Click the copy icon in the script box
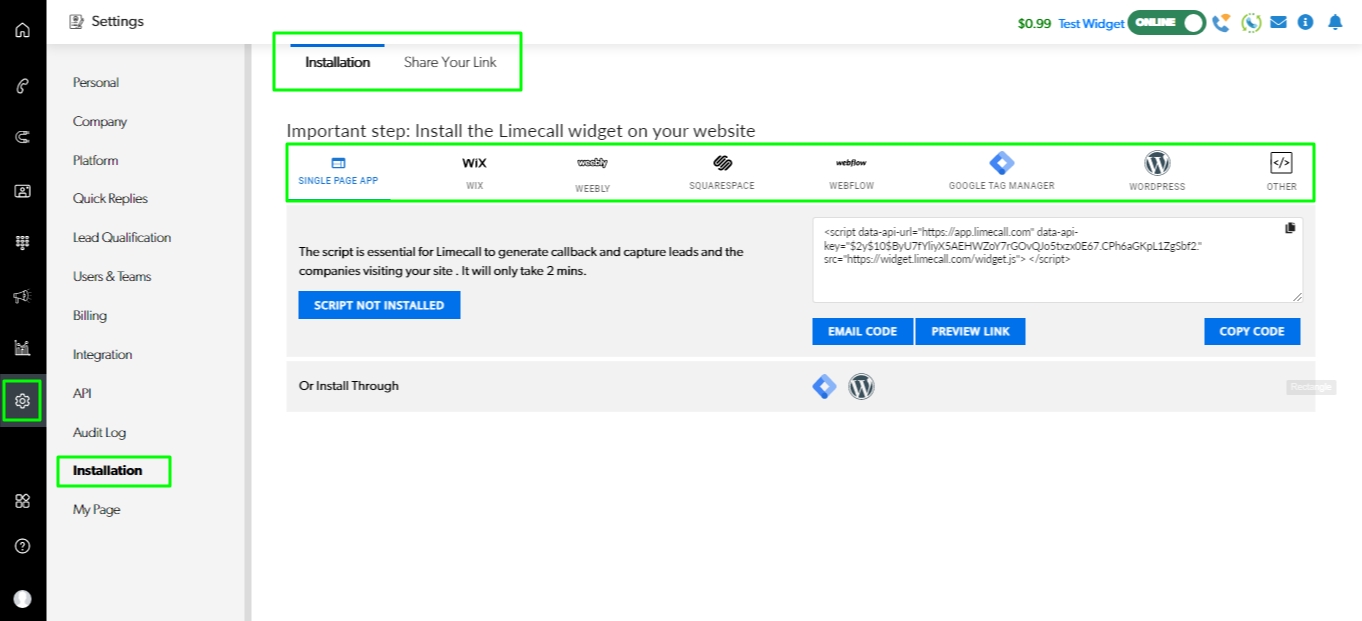 click(x=1290, y=228)
